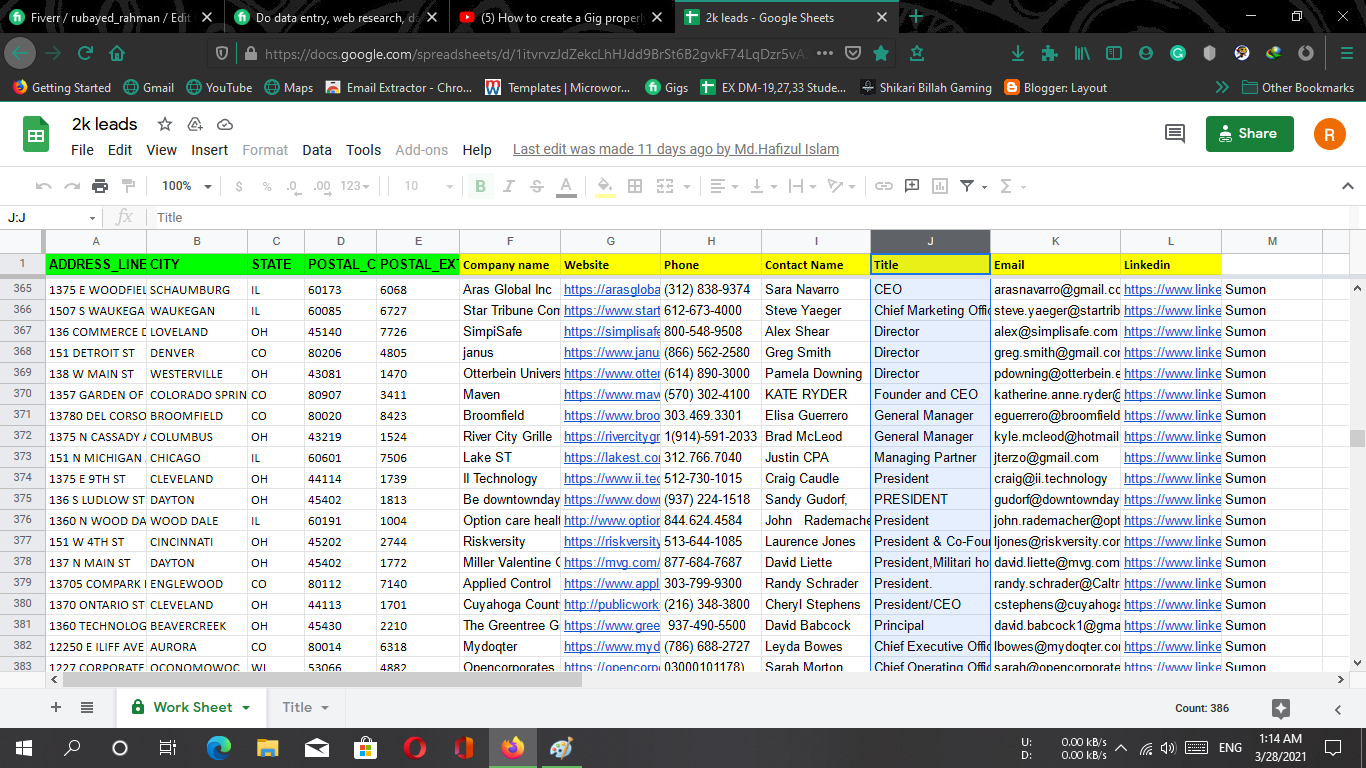Open the 100% zoom dropdown
1366x768 pixels.
[187, 186]
